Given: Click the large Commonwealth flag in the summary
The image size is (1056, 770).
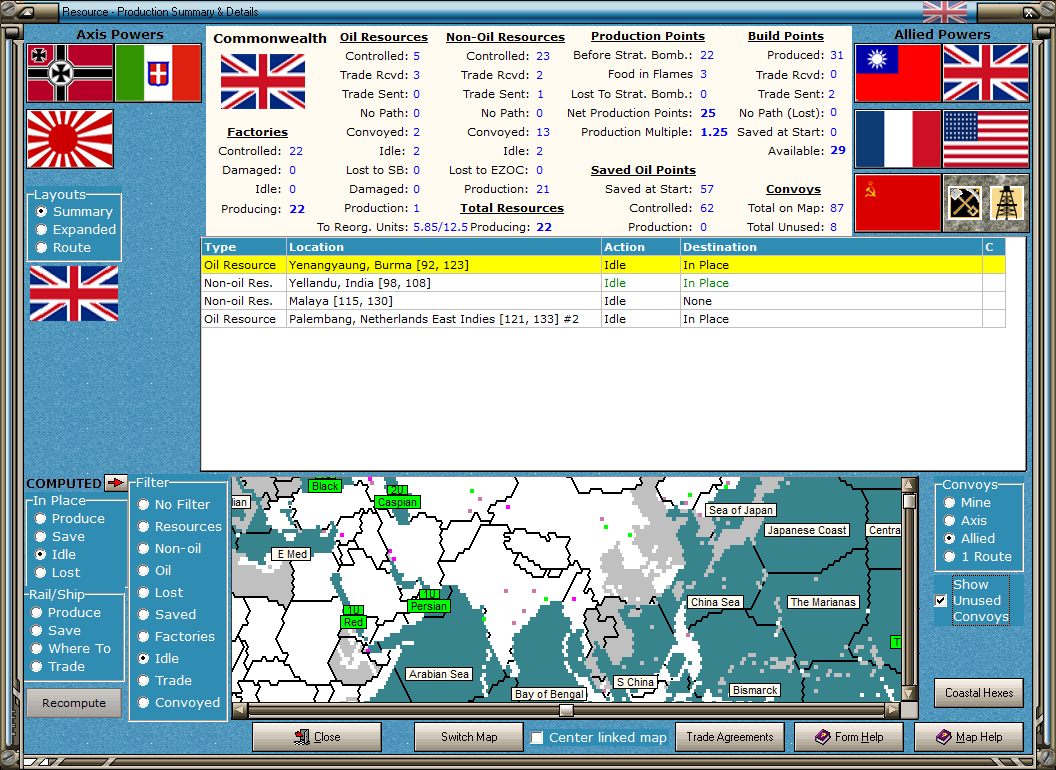Looking at the screenshot, I should point(263,82).
